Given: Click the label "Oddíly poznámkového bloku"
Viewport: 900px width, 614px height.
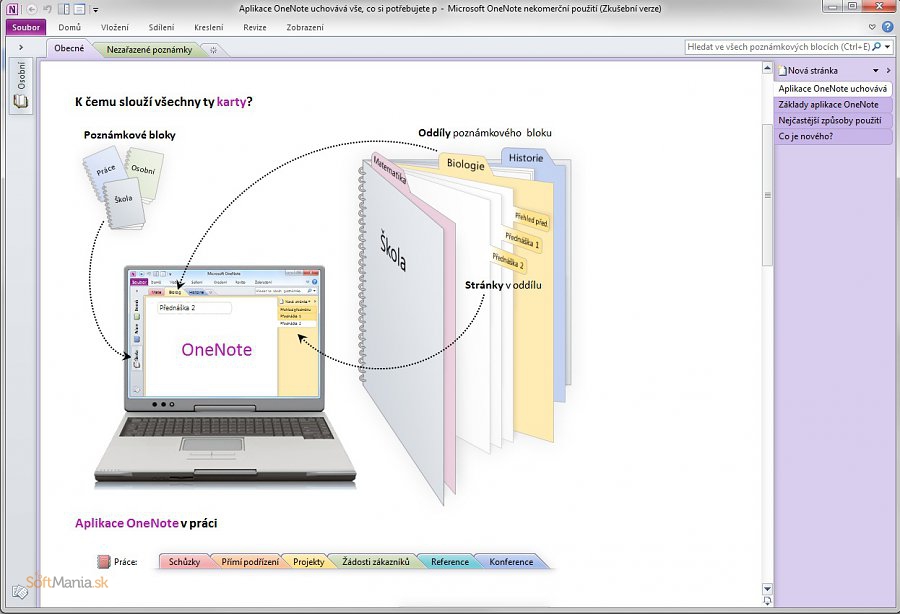Looking at the screenshot, I should (x=485, y=133).
